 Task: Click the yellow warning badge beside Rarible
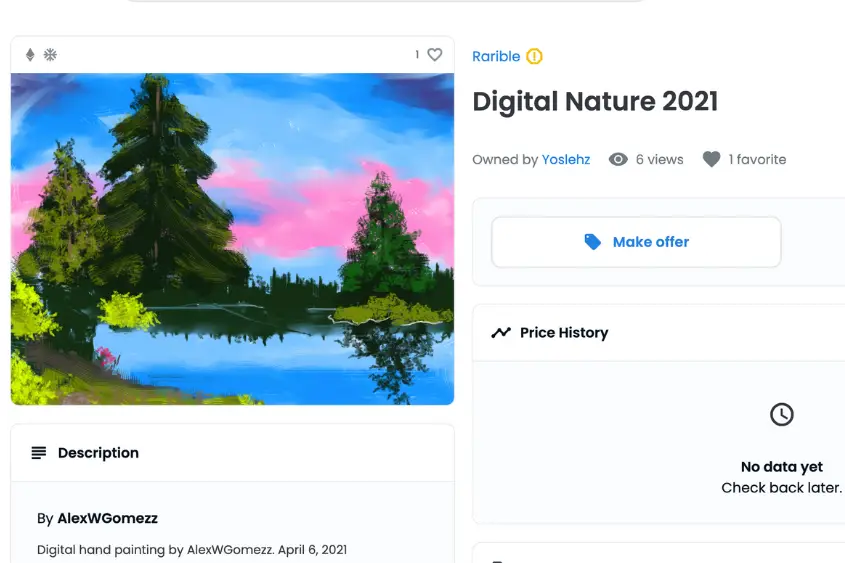pyautogui.click(x=534, y=57)
